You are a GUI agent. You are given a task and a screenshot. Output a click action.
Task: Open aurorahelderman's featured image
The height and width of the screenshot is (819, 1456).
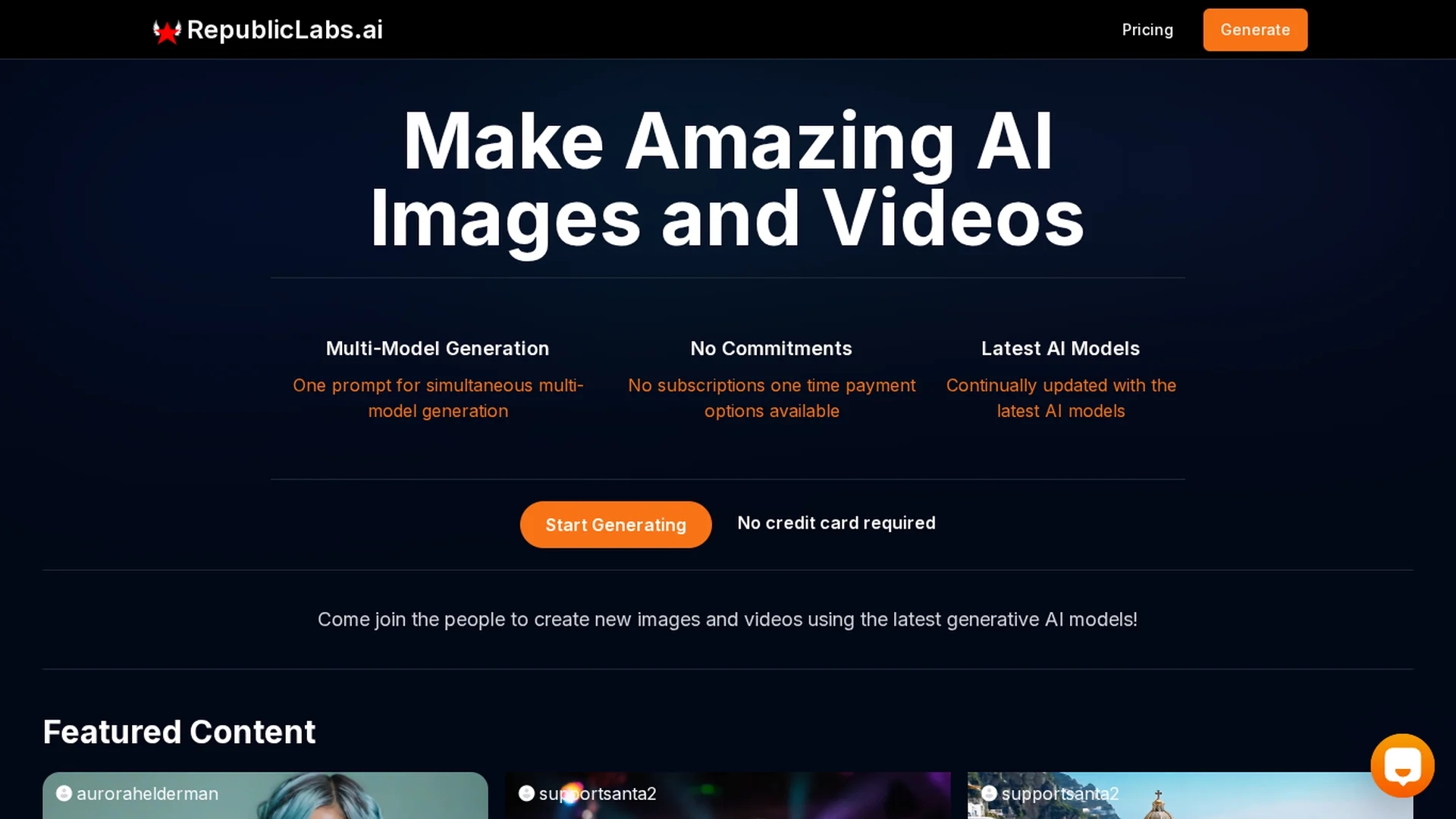265,795
